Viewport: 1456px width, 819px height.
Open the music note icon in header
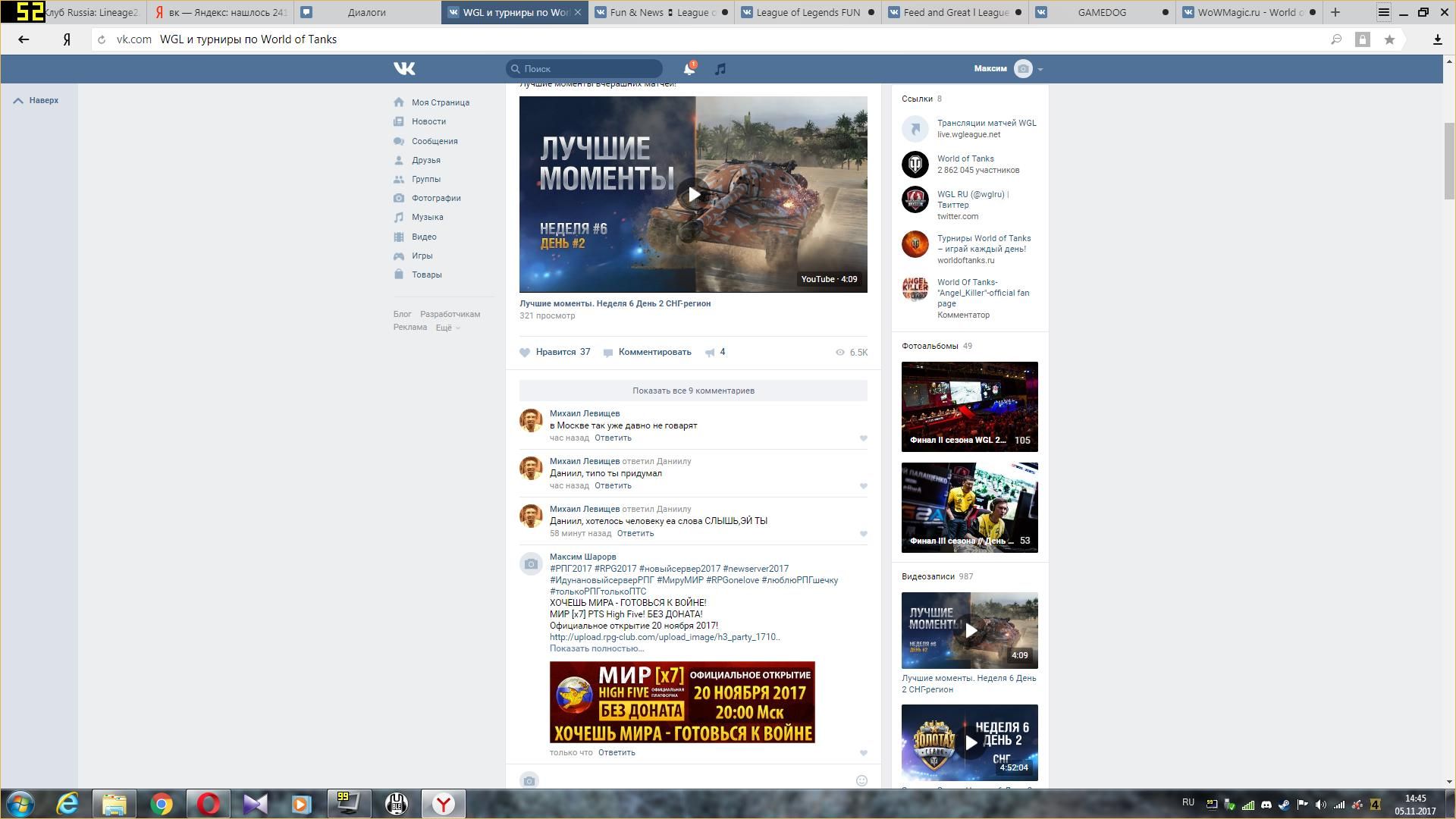coord(720,69)
